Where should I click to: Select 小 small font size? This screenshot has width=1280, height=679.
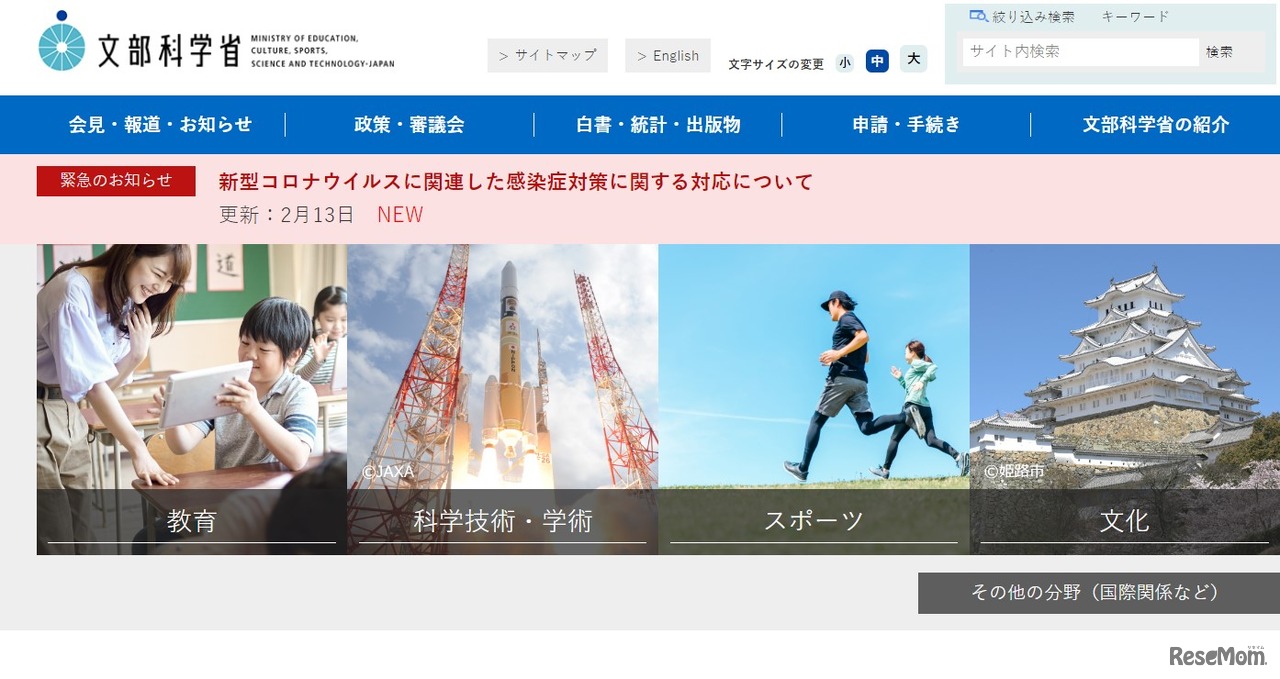pyautogui.click(x=845, y=62)
